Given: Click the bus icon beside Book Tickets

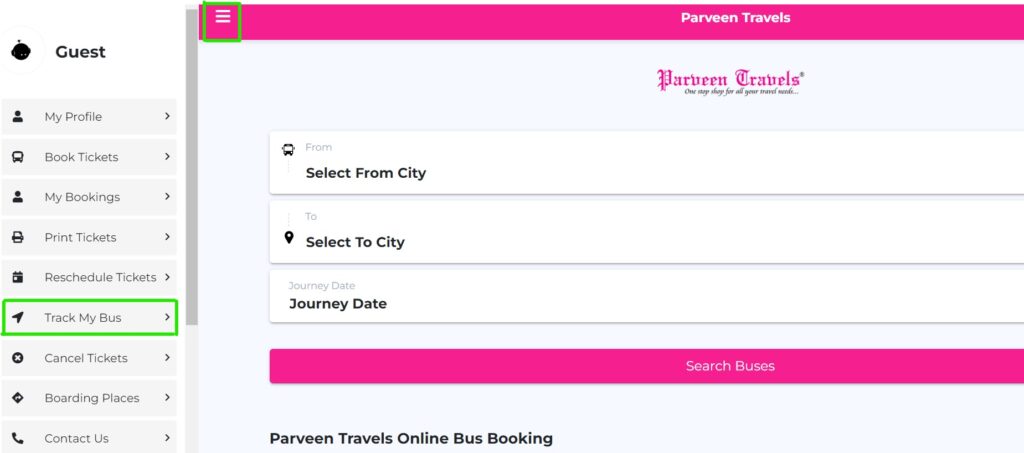Looking at the screenshot, I should [x=18, y=157].
